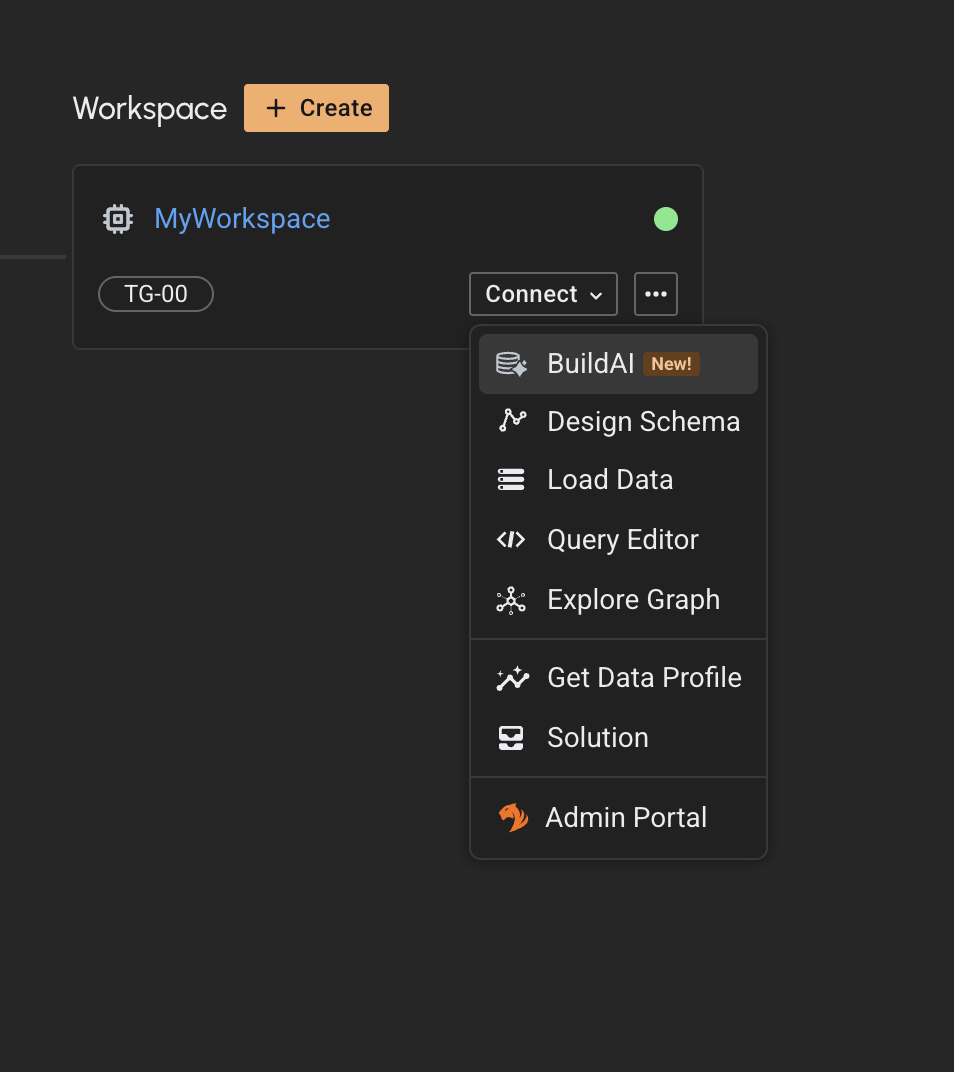Select the Query Editor code icon
Screen dimensions: 954x1072
pyautogui.click(x=511, y=540)
